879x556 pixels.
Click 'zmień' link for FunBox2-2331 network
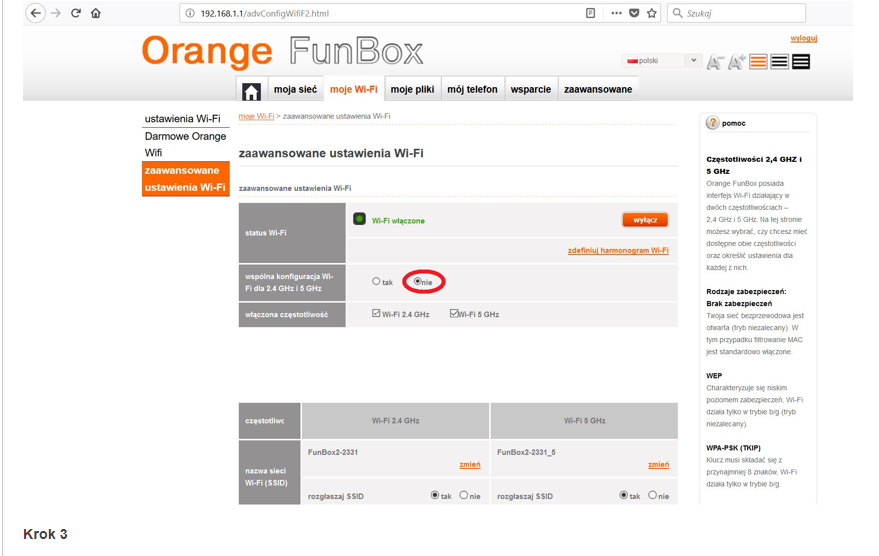click(469, 465)
